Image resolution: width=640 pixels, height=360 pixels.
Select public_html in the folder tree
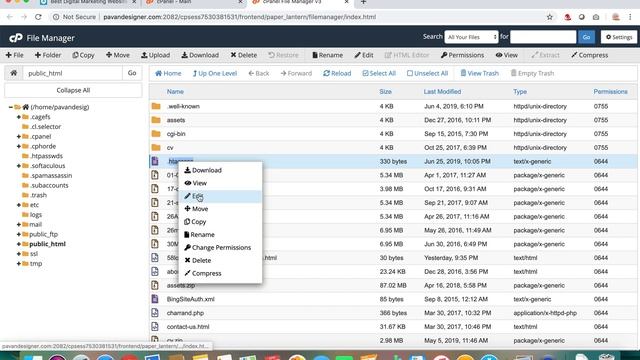pyautogui.click(x=47, y=244)
